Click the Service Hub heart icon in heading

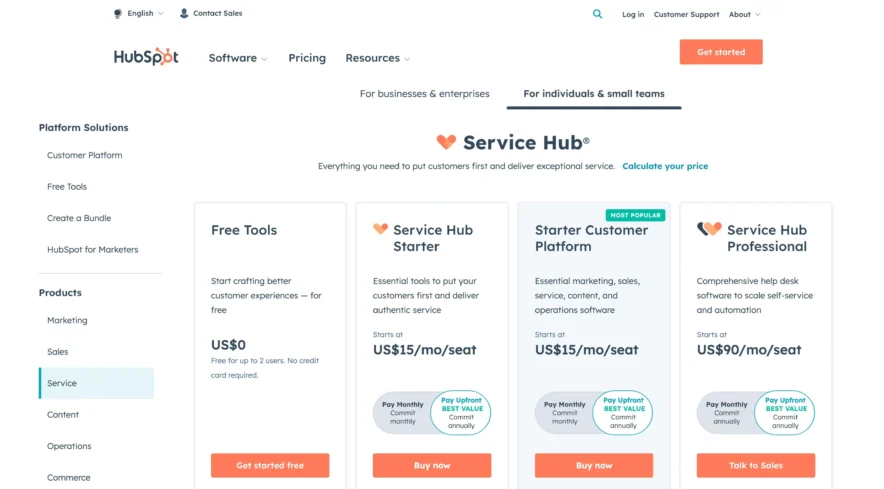446,142
